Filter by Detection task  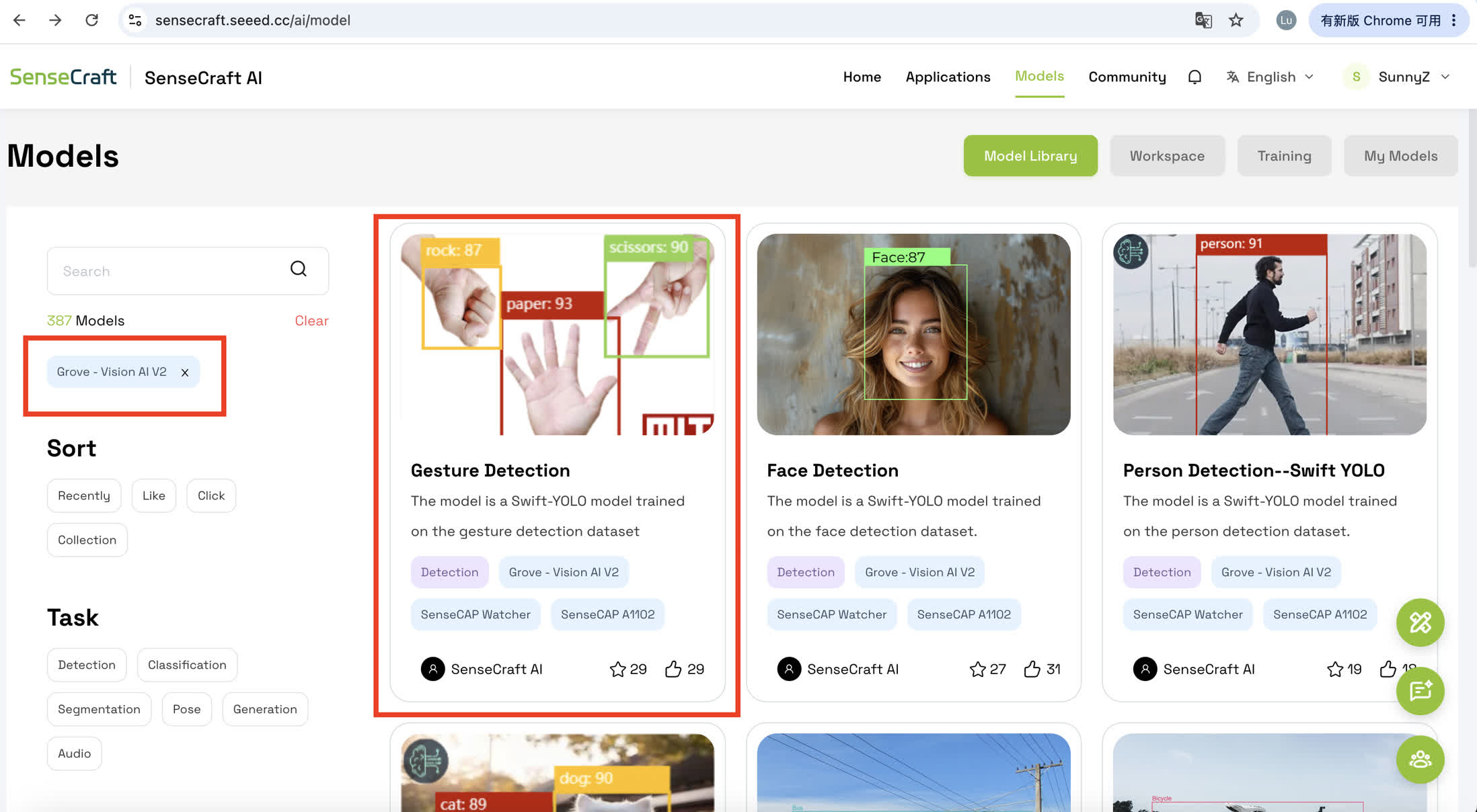pyautogui.click(x=87, y=665)
